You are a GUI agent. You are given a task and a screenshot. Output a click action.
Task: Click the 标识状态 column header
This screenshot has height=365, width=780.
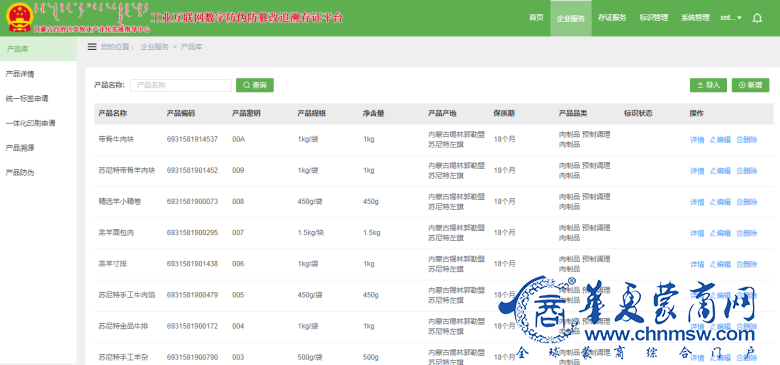638,113
